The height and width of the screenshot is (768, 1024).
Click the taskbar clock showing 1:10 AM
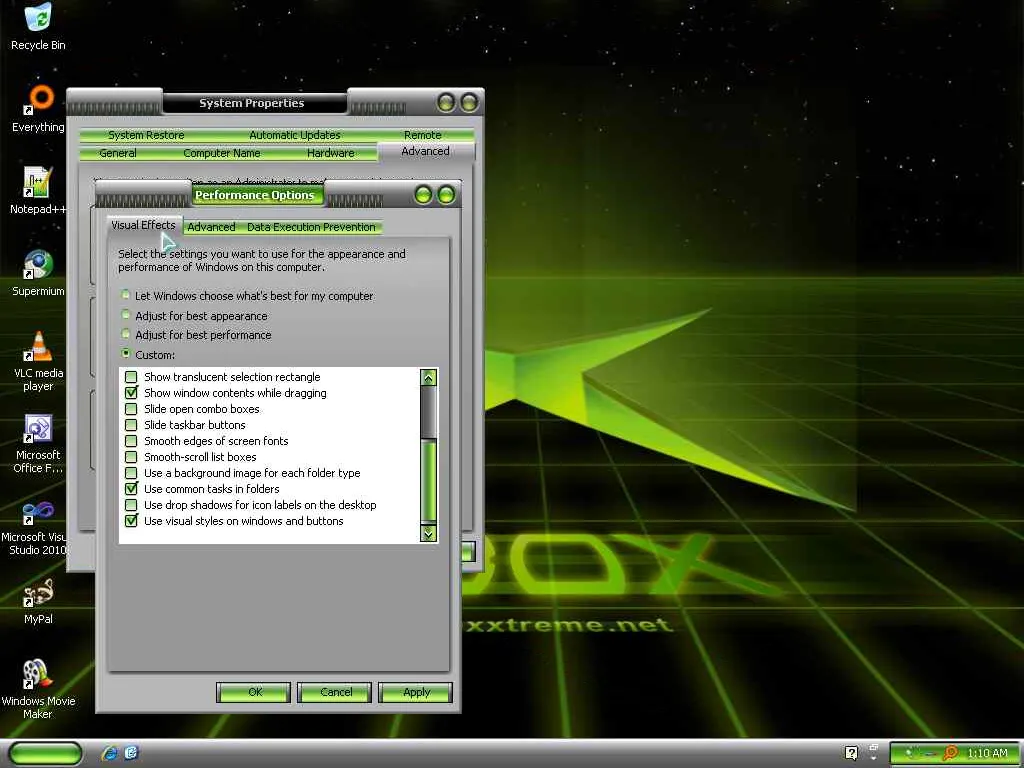(987, 753)
